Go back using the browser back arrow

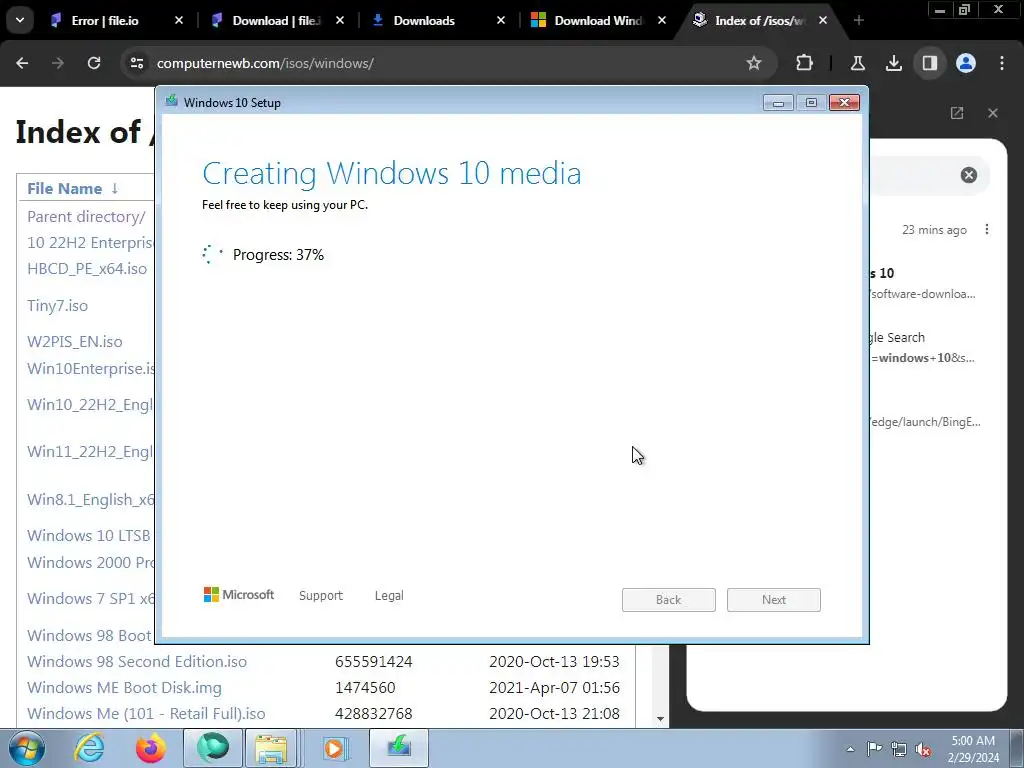coord(22,63)
